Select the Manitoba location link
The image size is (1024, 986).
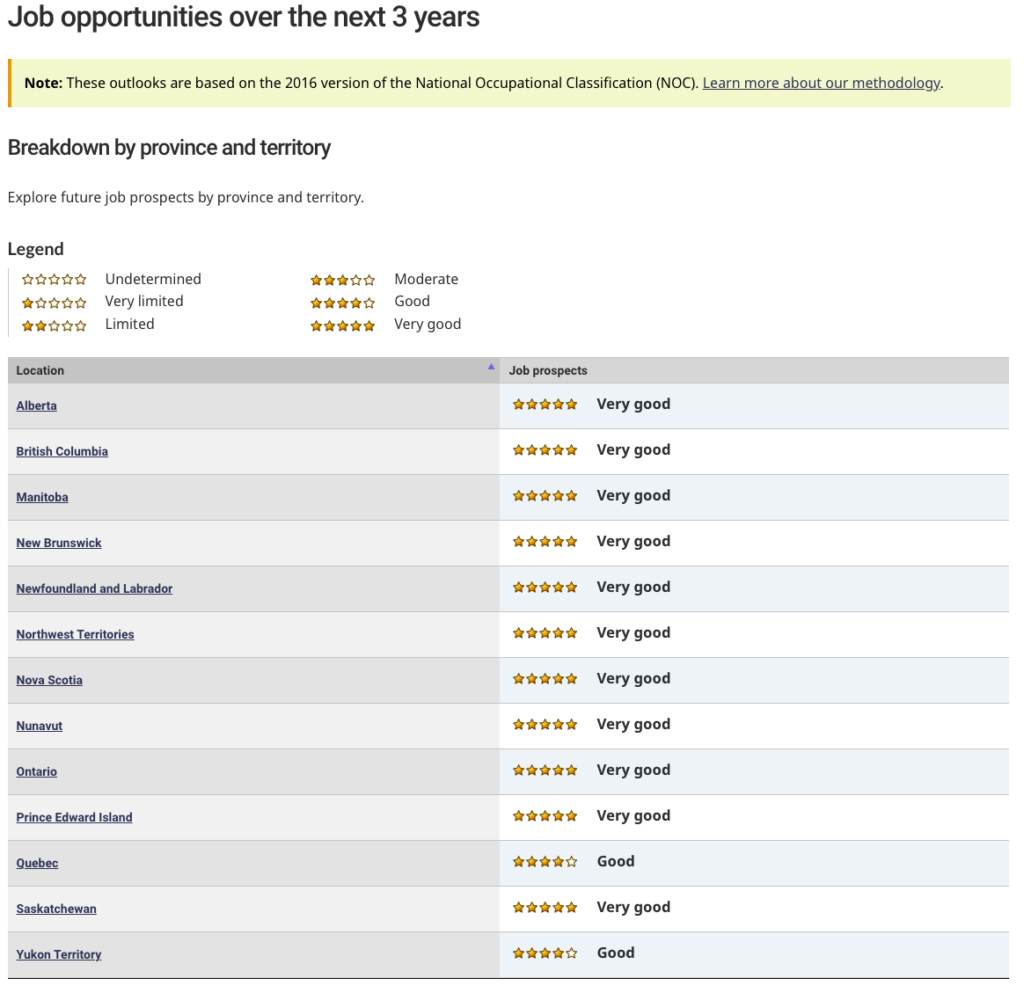[x=42, y=497]
